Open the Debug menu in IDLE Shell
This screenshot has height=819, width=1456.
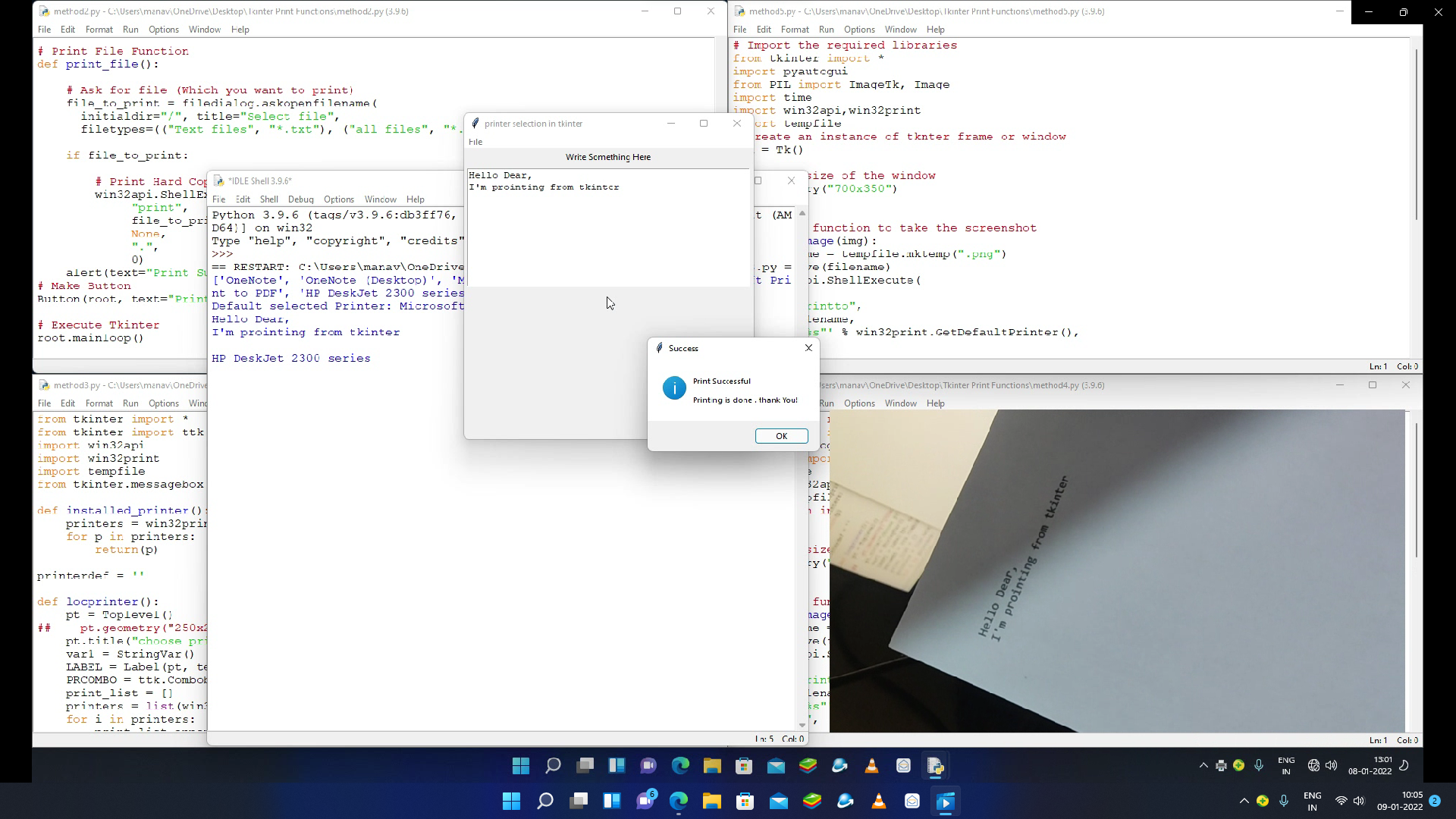[300, 199]
